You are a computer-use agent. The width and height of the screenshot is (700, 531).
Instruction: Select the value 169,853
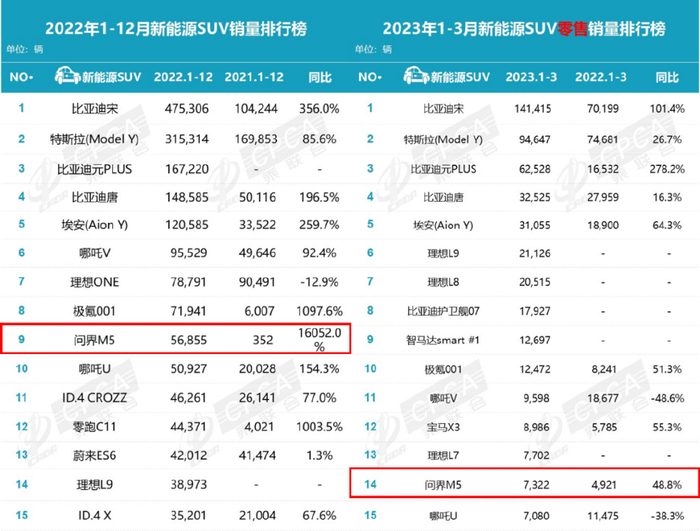(256, 139)
